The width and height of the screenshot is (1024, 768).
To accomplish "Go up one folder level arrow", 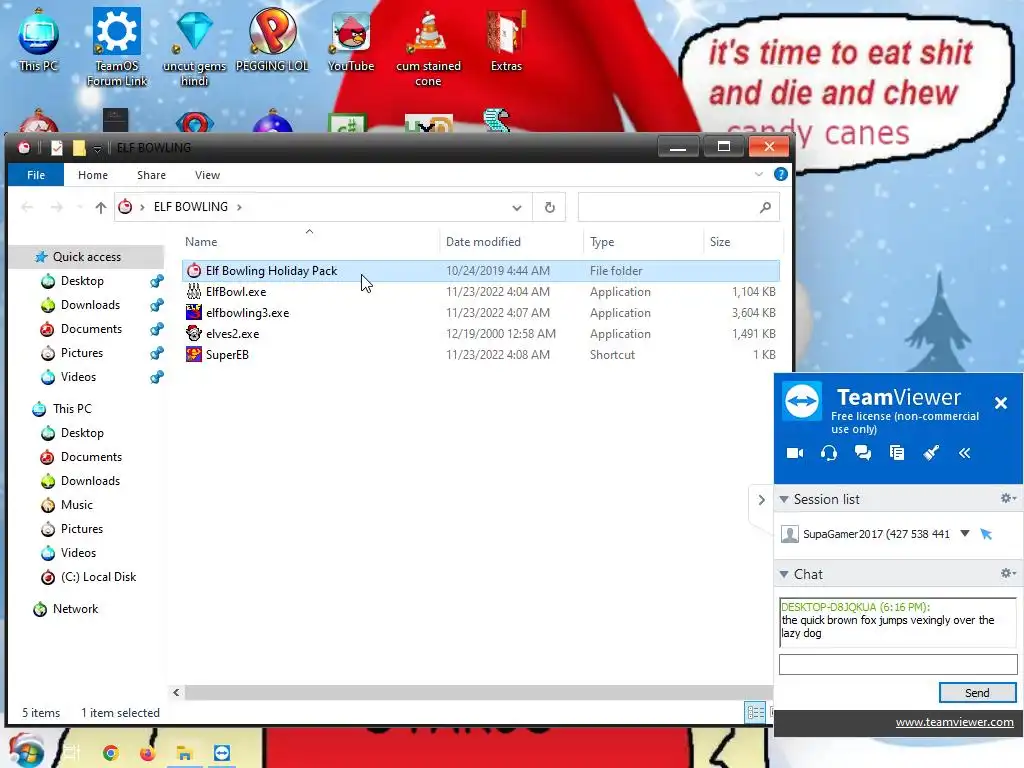I will coord(100,207).
